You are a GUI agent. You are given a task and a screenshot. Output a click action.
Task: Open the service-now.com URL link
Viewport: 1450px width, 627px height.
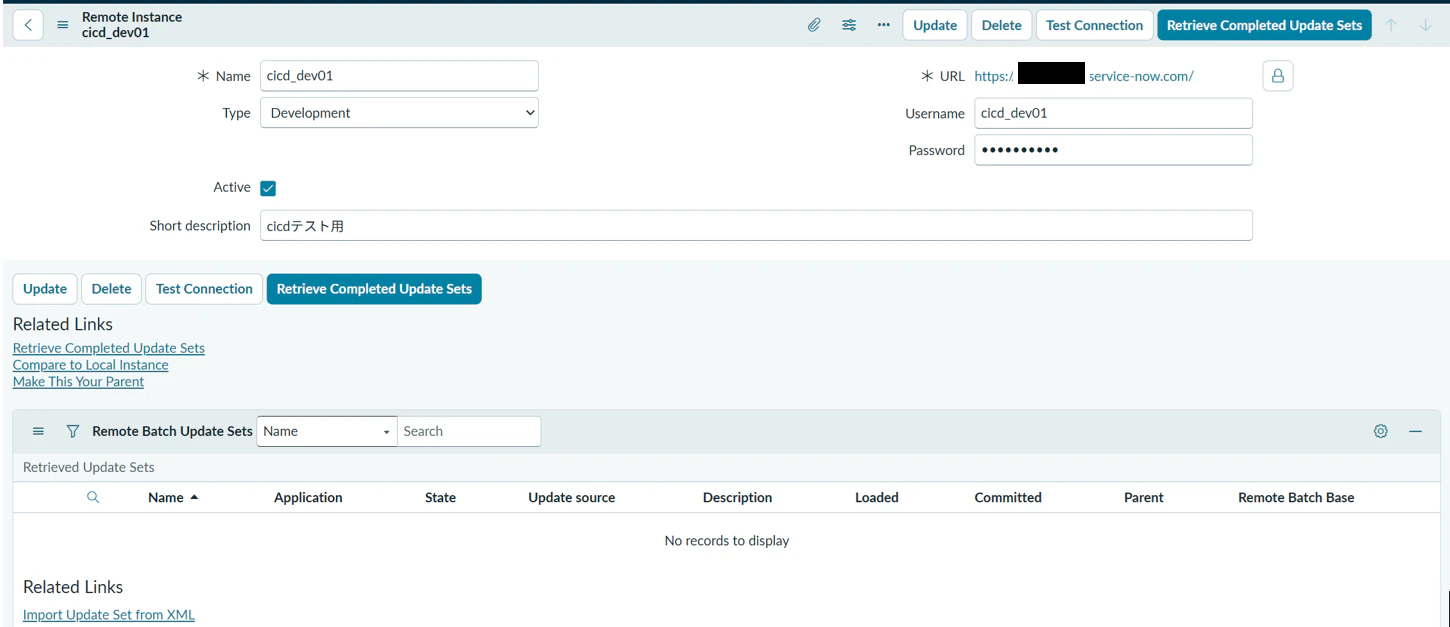(1084, 76)
